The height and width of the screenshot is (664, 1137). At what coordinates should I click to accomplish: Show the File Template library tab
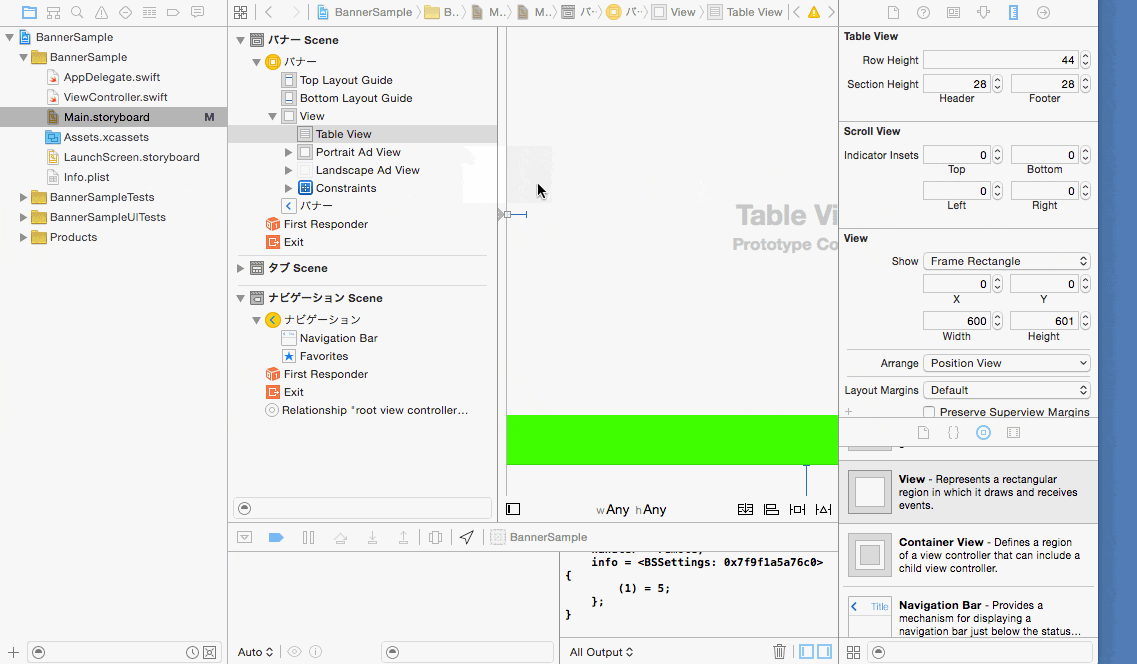(923, 433)
